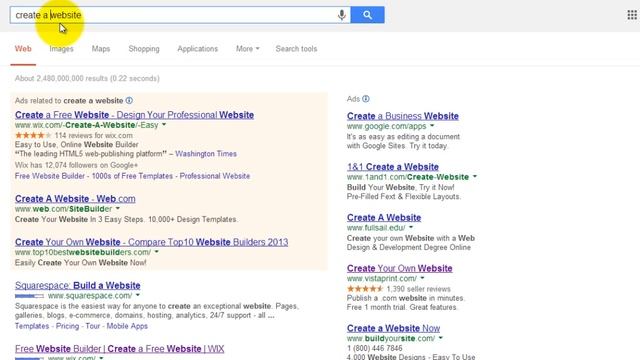
Task: Click the info icon beside right-column Ads
Action: tap(366, 99)
